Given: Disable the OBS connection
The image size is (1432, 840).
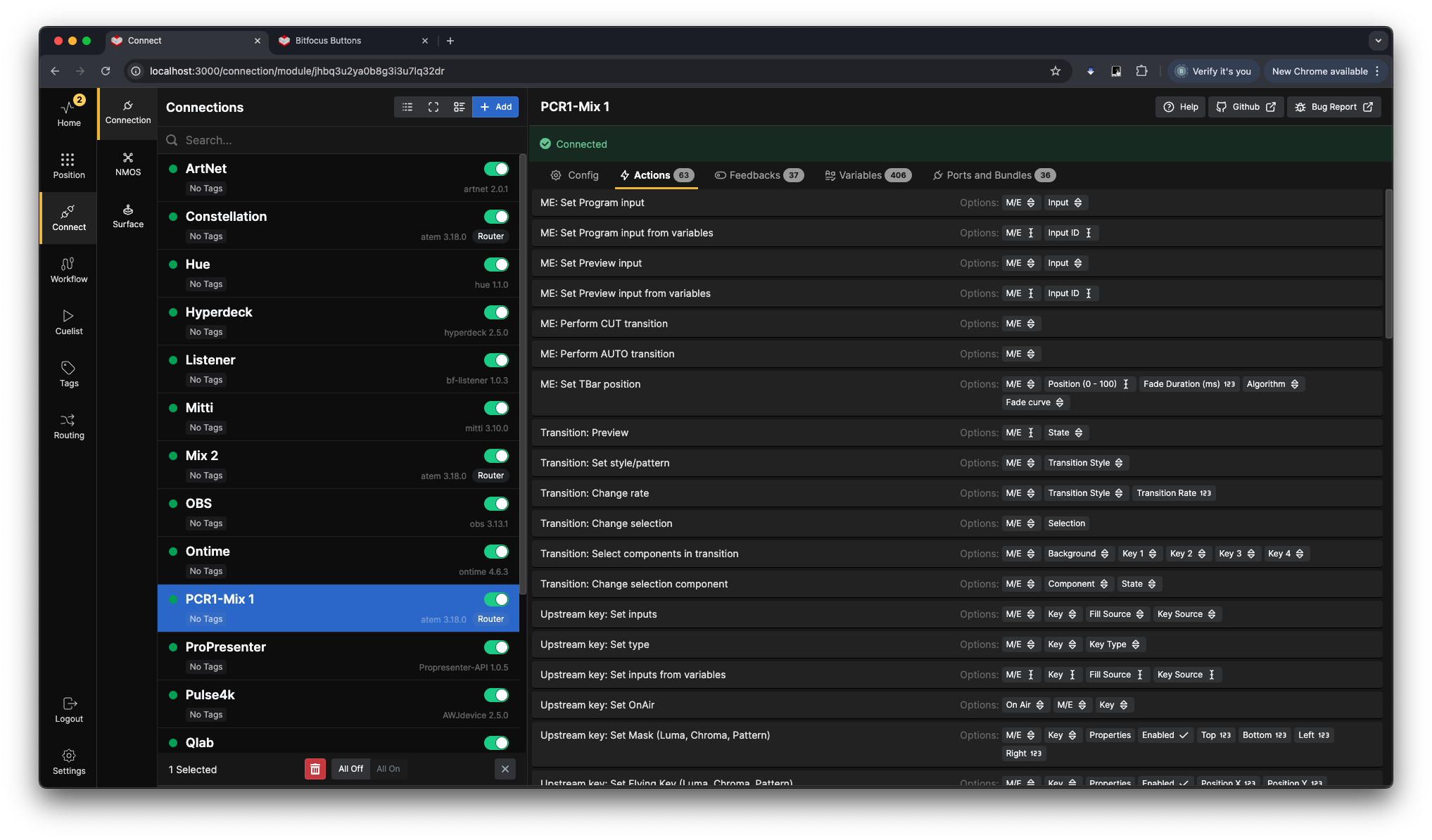Looking at the screenshot, I should [496, 504].
